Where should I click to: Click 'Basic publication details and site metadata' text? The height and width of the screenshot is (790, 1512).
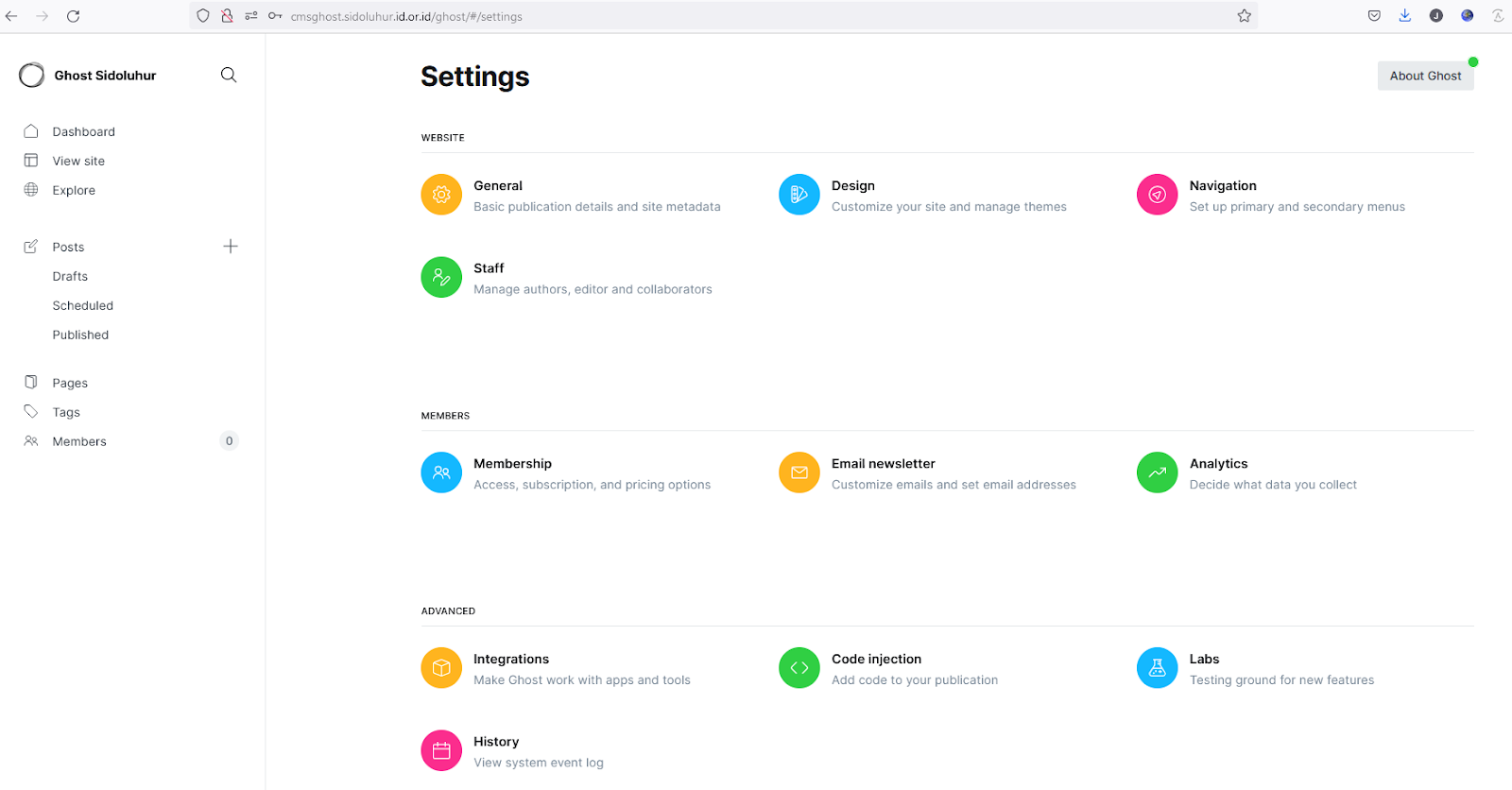[597, 207]
